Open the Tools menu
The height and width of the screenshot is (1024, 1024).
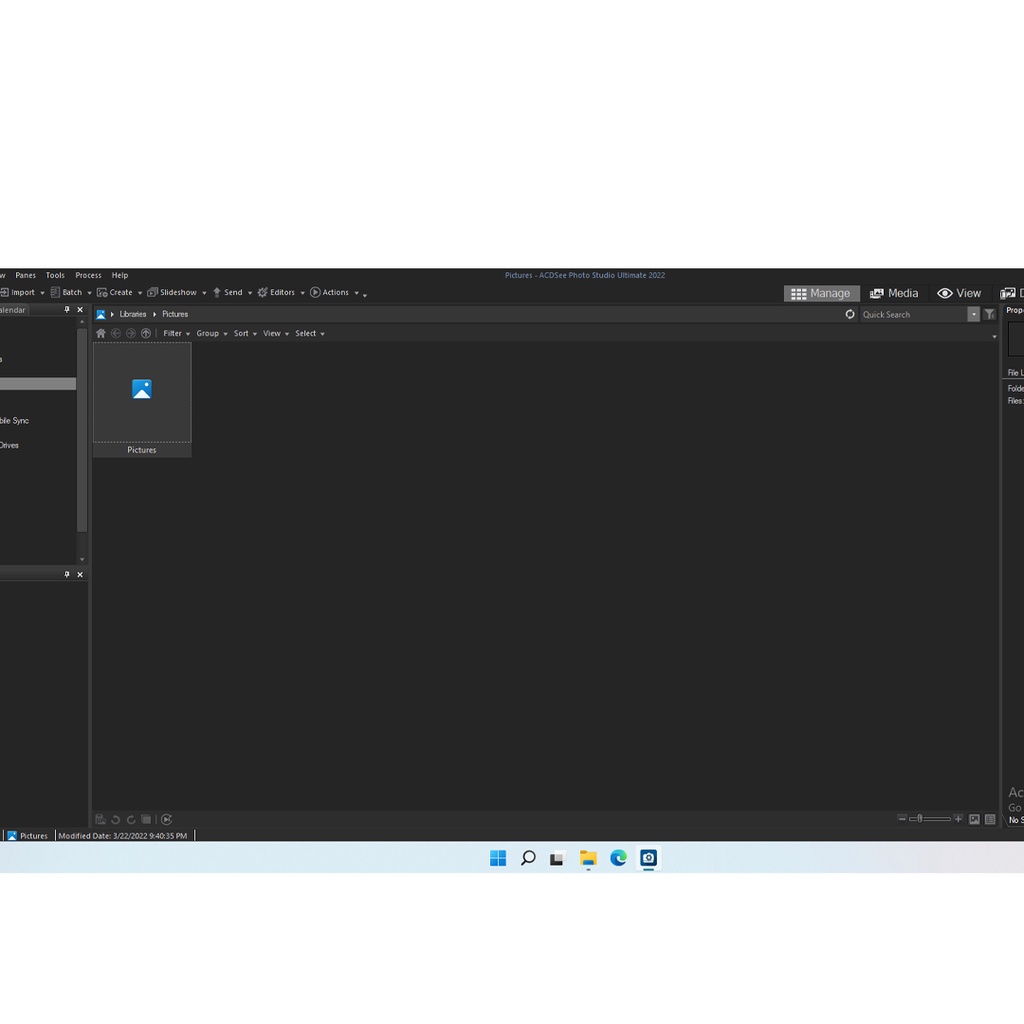(55, 275)
